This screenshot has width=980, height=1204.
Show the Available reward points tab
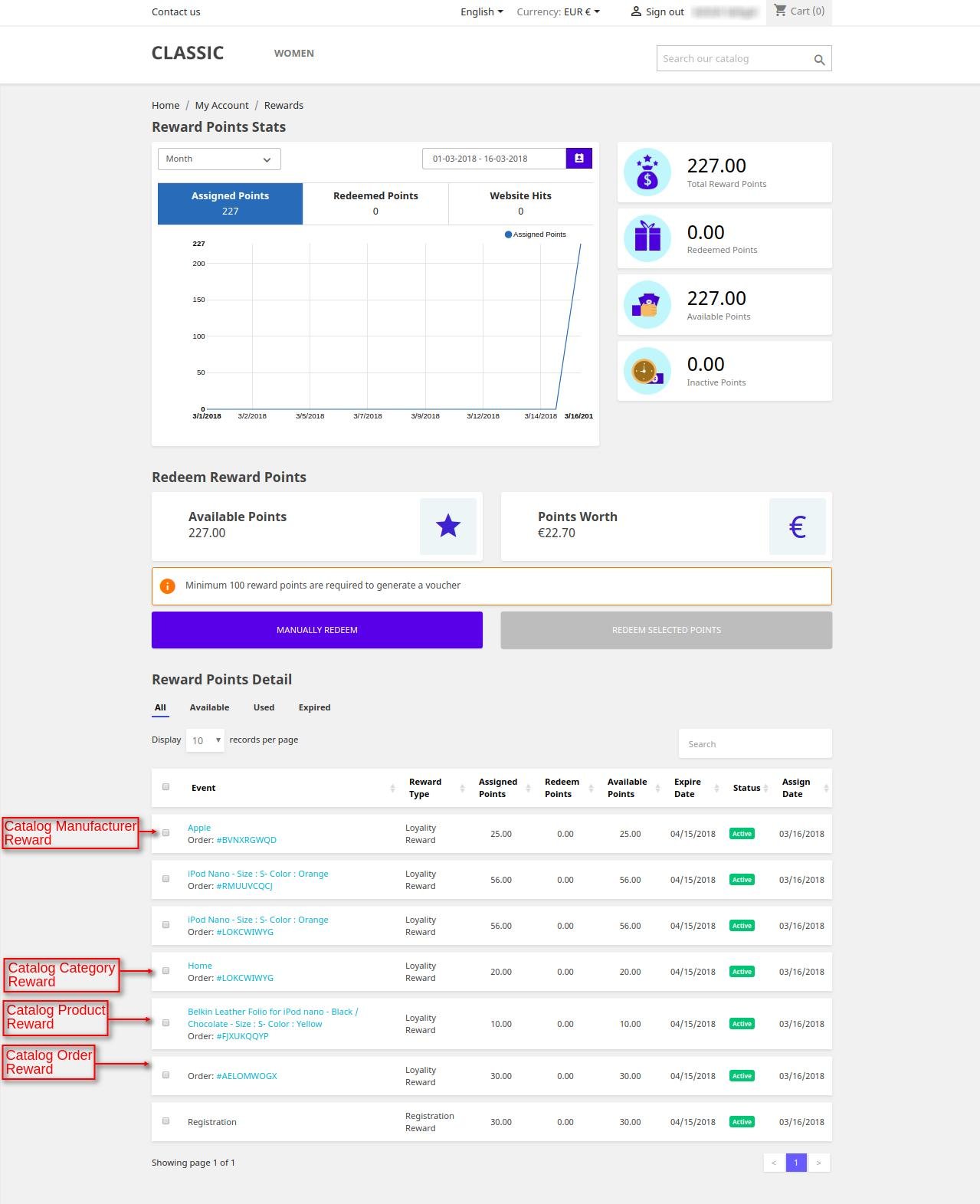pyautogui.click(x=209, y=707)
